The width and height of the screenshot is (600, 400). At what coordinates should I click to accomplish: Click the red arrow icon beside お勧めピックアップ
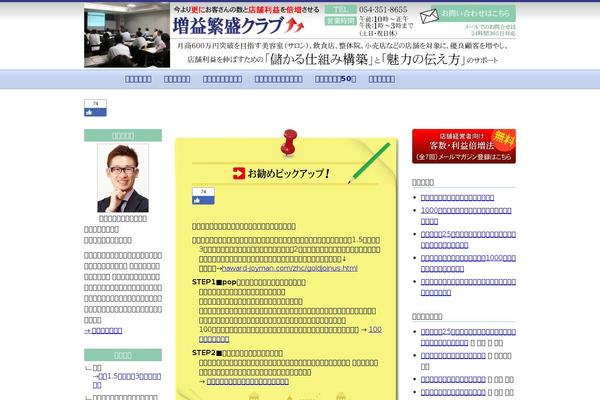pos(239,173)
